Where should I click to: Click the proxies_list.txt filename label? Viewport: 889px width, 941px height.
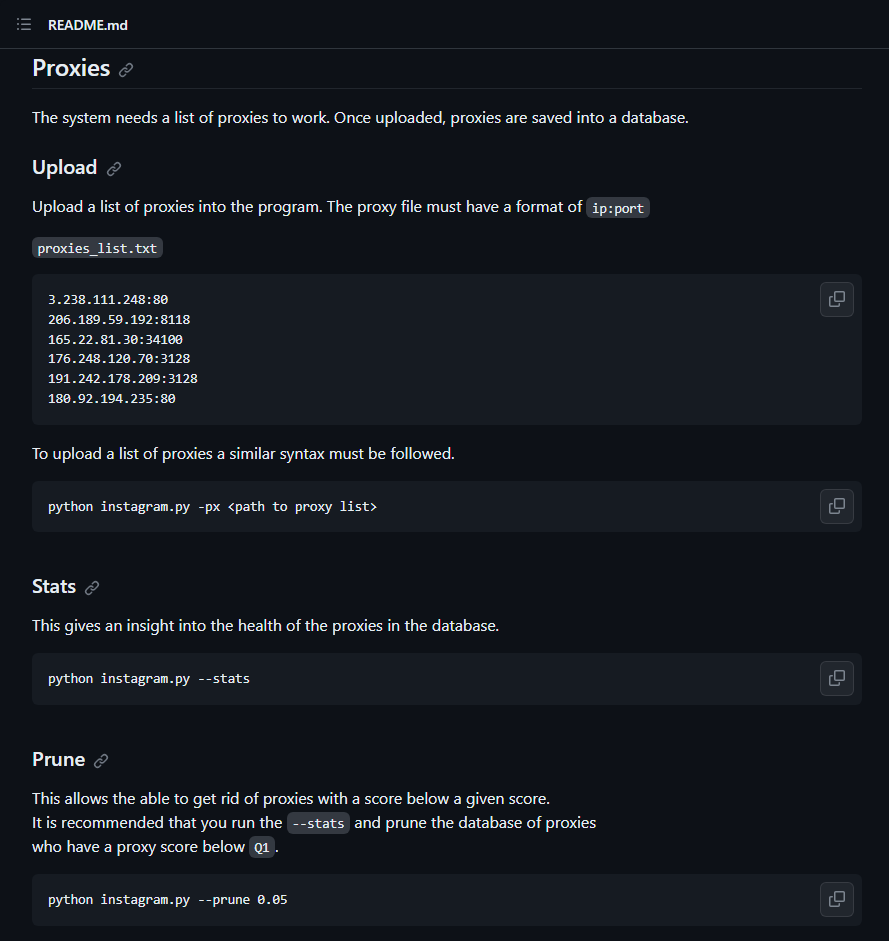tap(97, 248)
